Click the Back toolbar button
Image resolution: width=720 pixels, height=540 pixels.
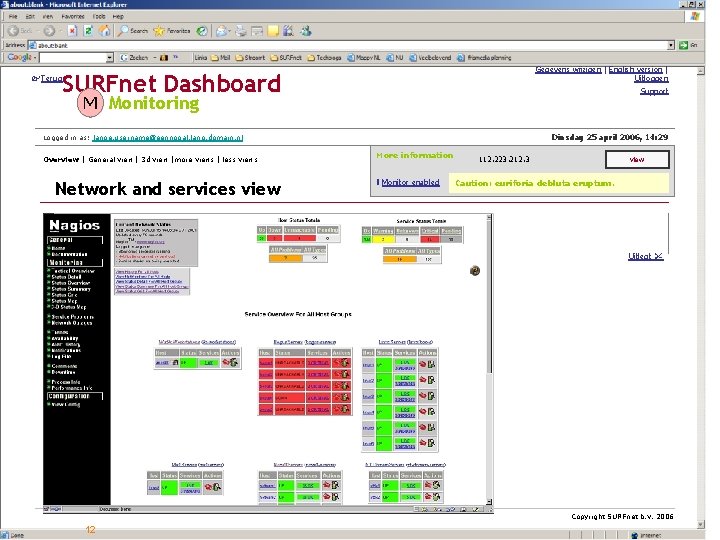pyautogui.click(x=20, y=31)
